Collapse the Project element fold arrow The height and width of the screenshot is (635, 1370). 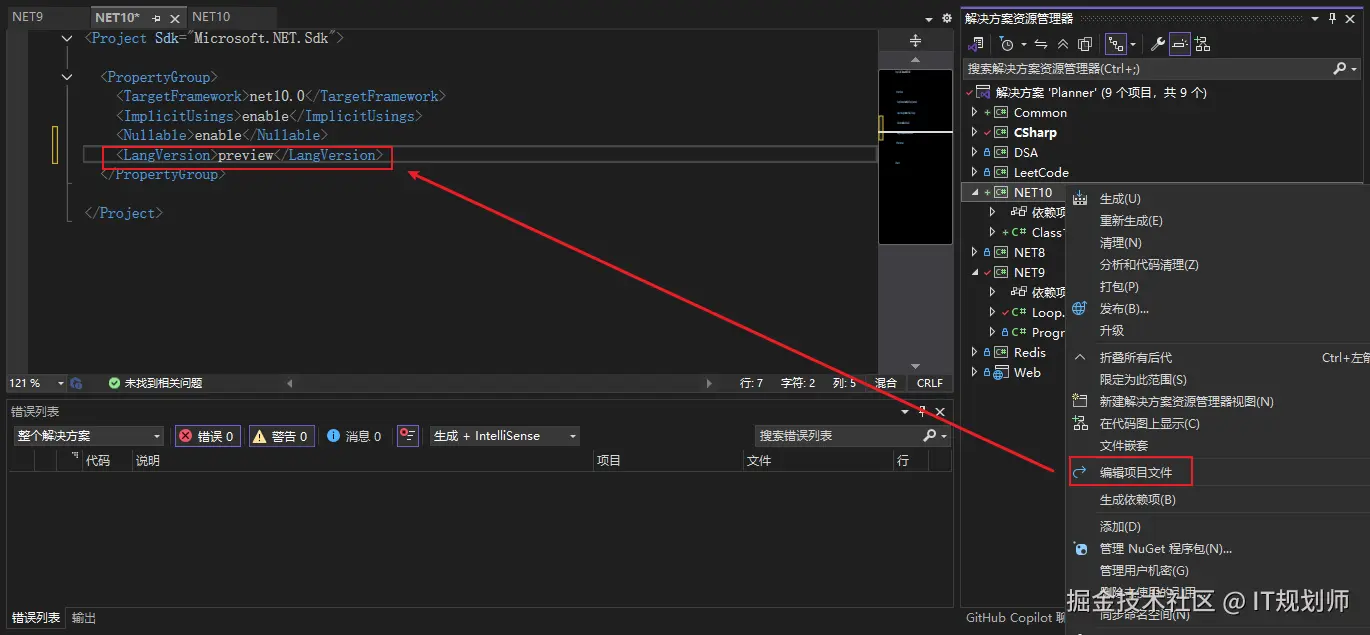67,38
